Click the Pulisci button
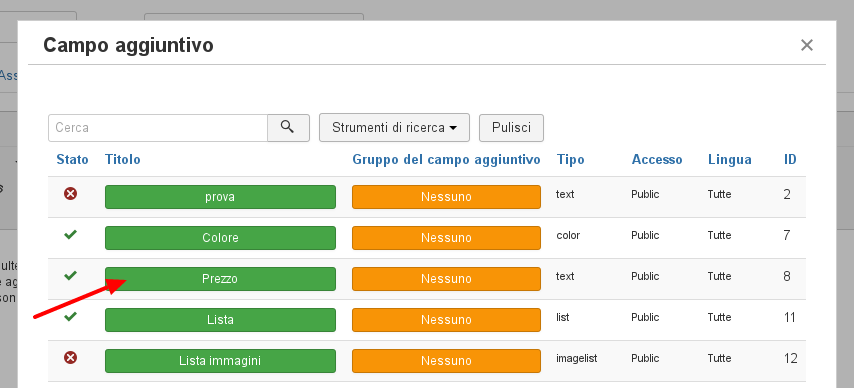Screen dimensions: 854x388 [x=511, y=128]
